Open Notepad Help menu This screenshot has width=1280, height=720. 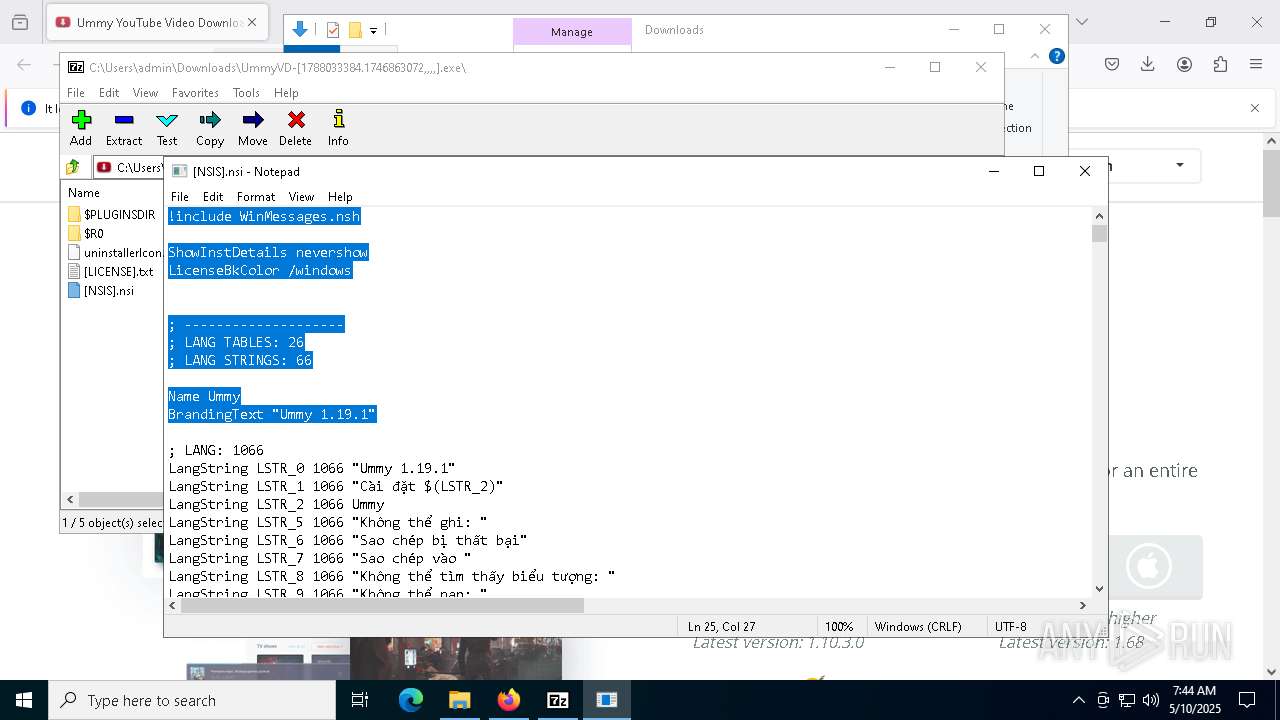(x=340, y=197)
